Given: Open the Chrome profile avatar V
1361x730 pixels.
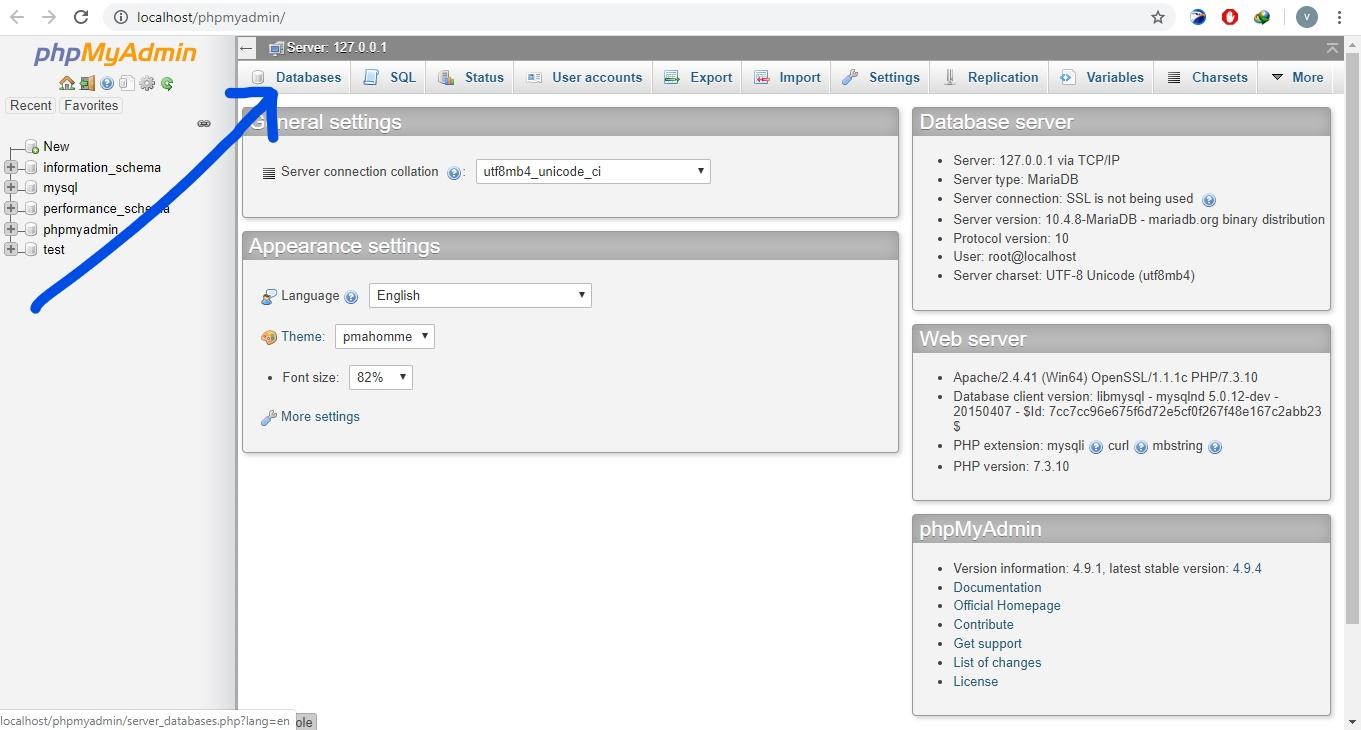Looking at the screenshot, I should click(x=1306, y=17).
